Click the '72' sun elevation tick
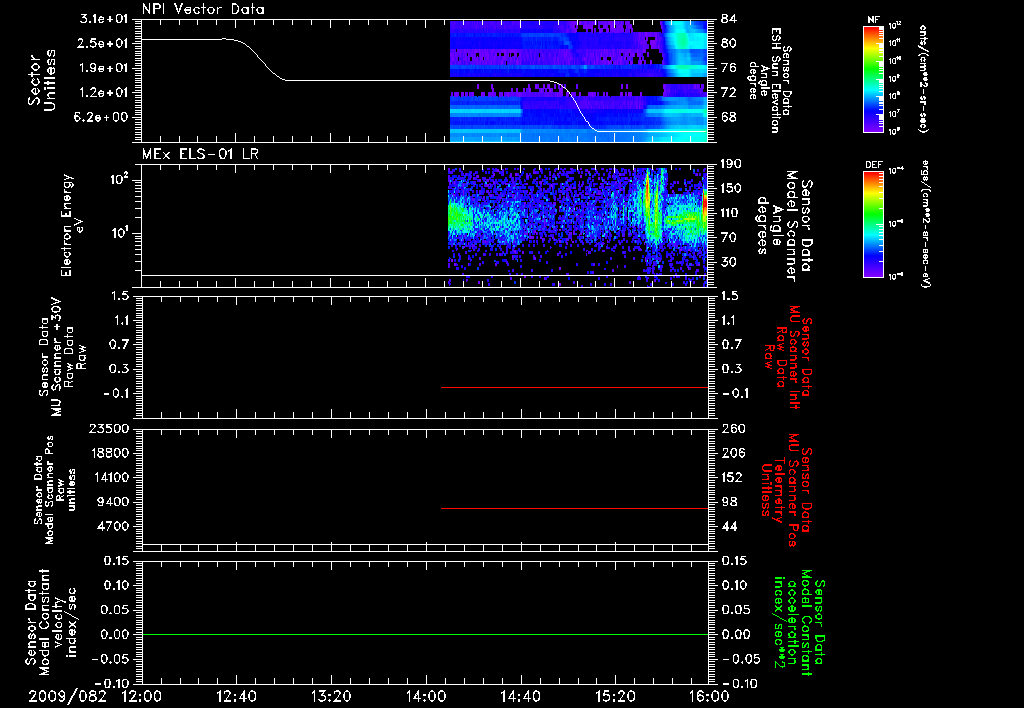1024x708 pixels. 729,93
